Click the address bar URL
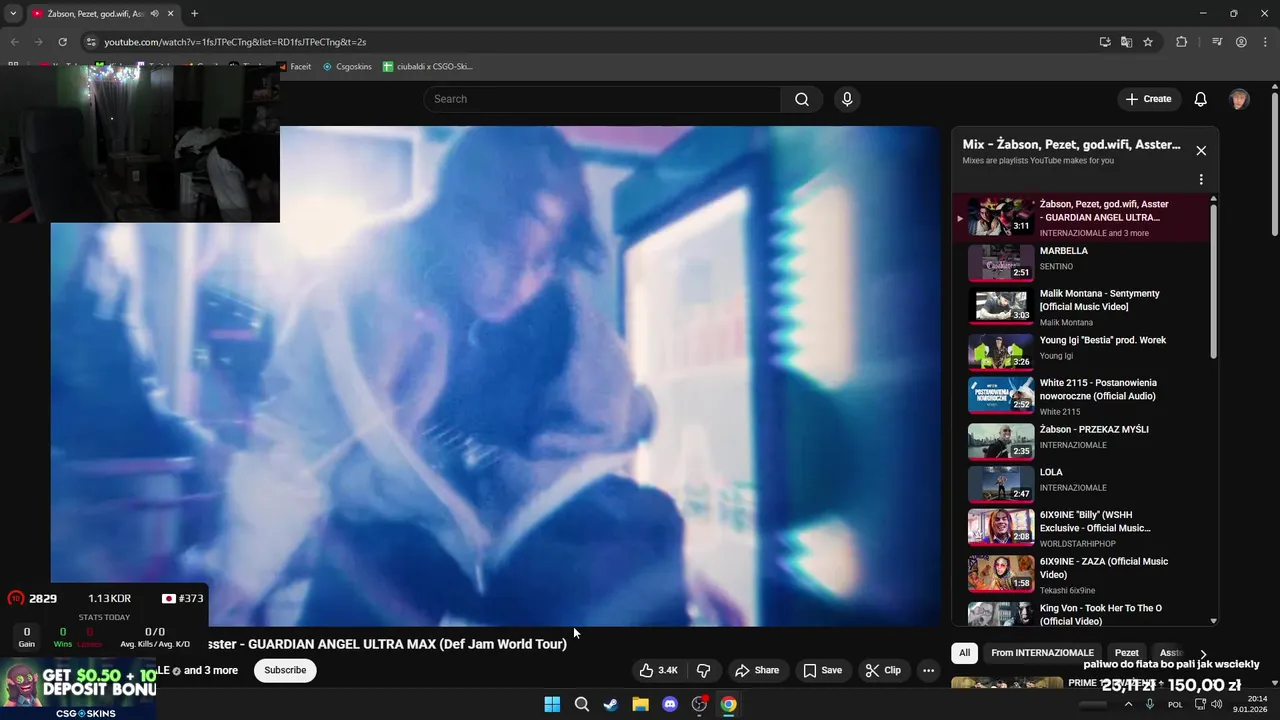 click(235, 42)
